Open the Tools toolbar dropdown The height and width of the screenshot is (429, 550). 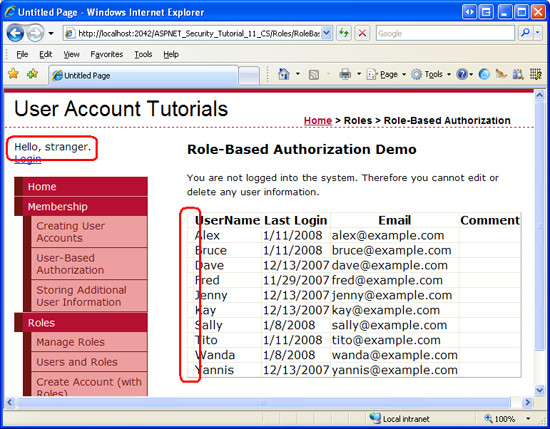431,74
